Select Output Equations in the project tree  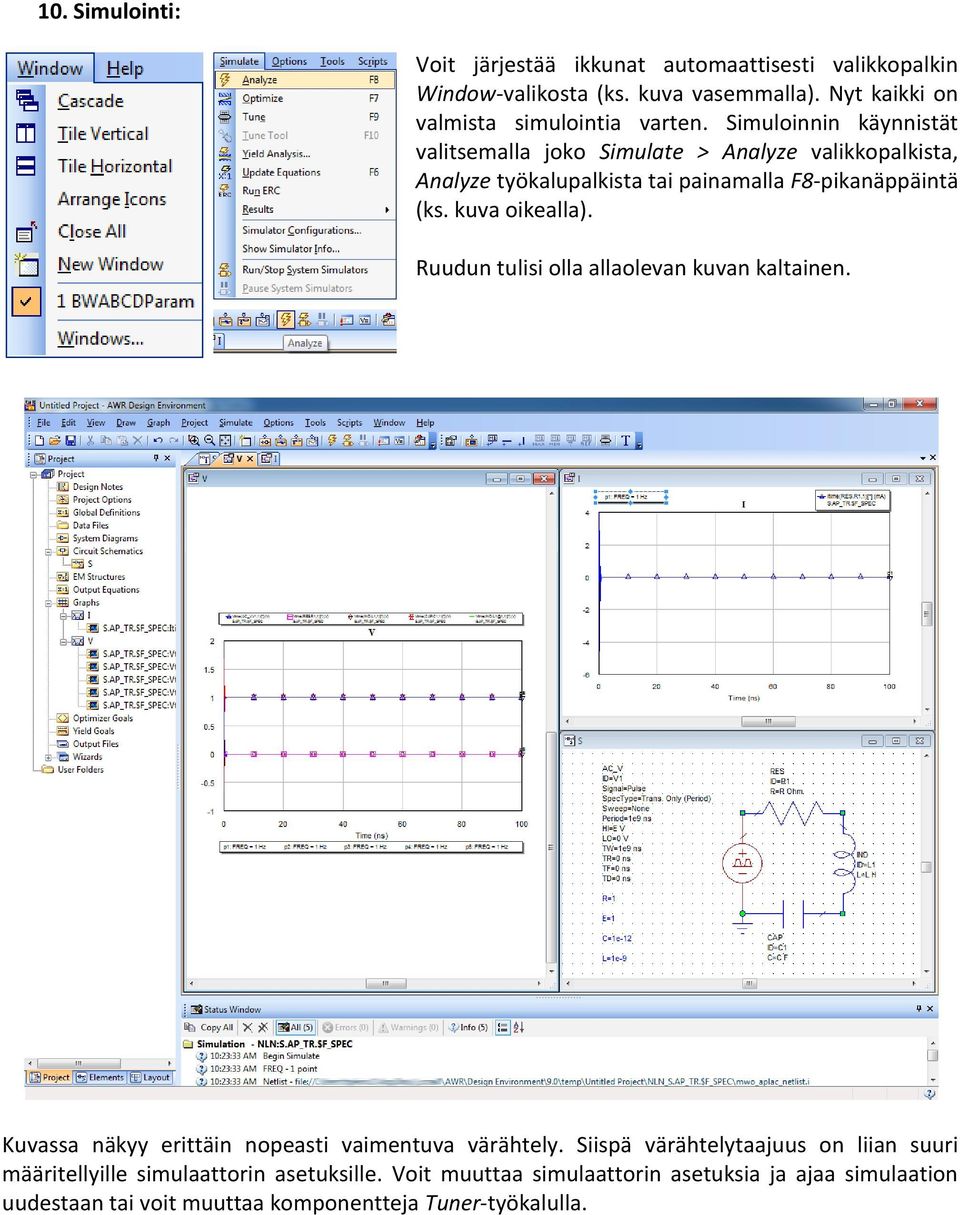(x=98, y=590)
